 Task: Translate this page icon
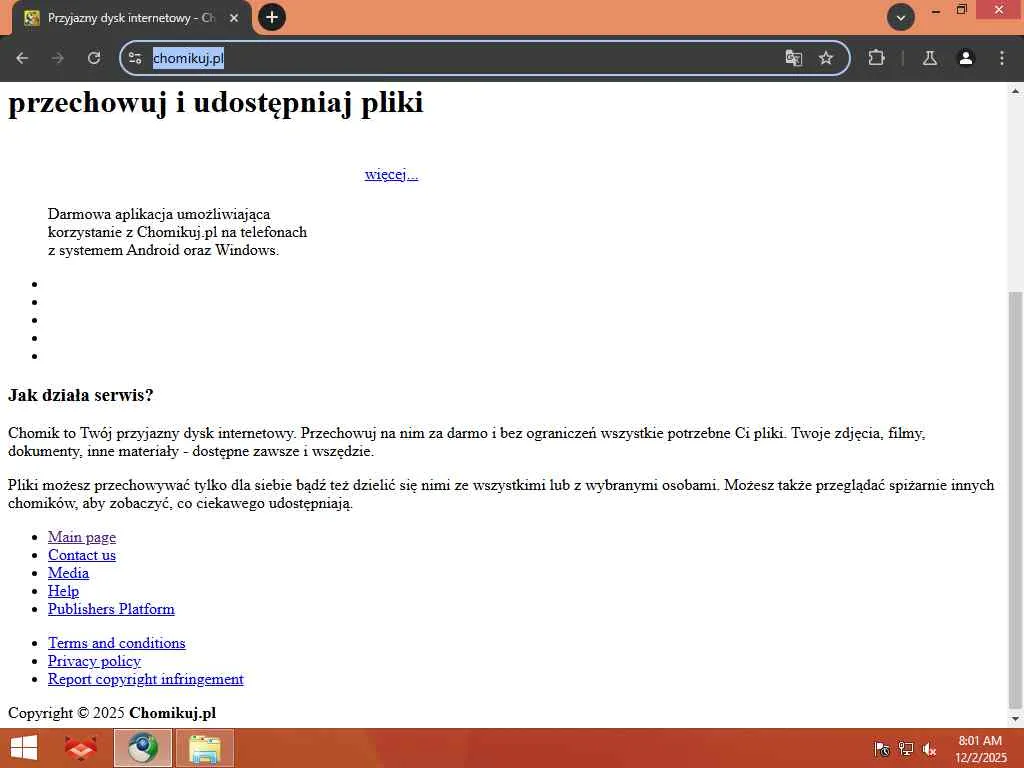[x=793, y=58]
